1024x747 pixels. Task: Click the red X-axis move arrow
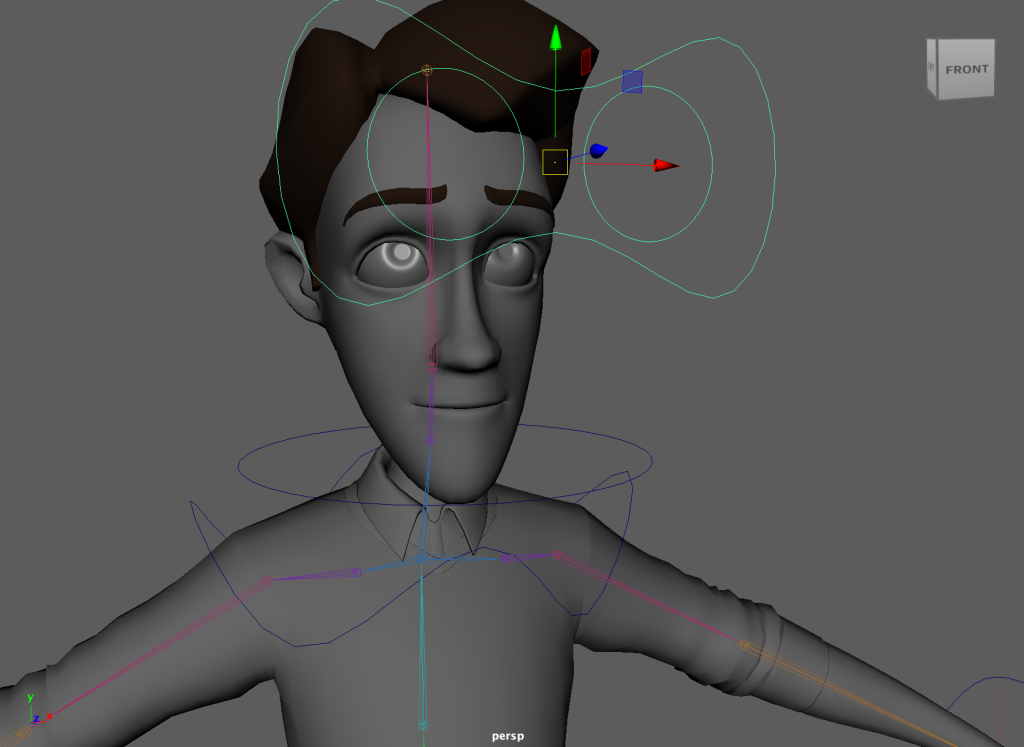(x=665, y=165)
